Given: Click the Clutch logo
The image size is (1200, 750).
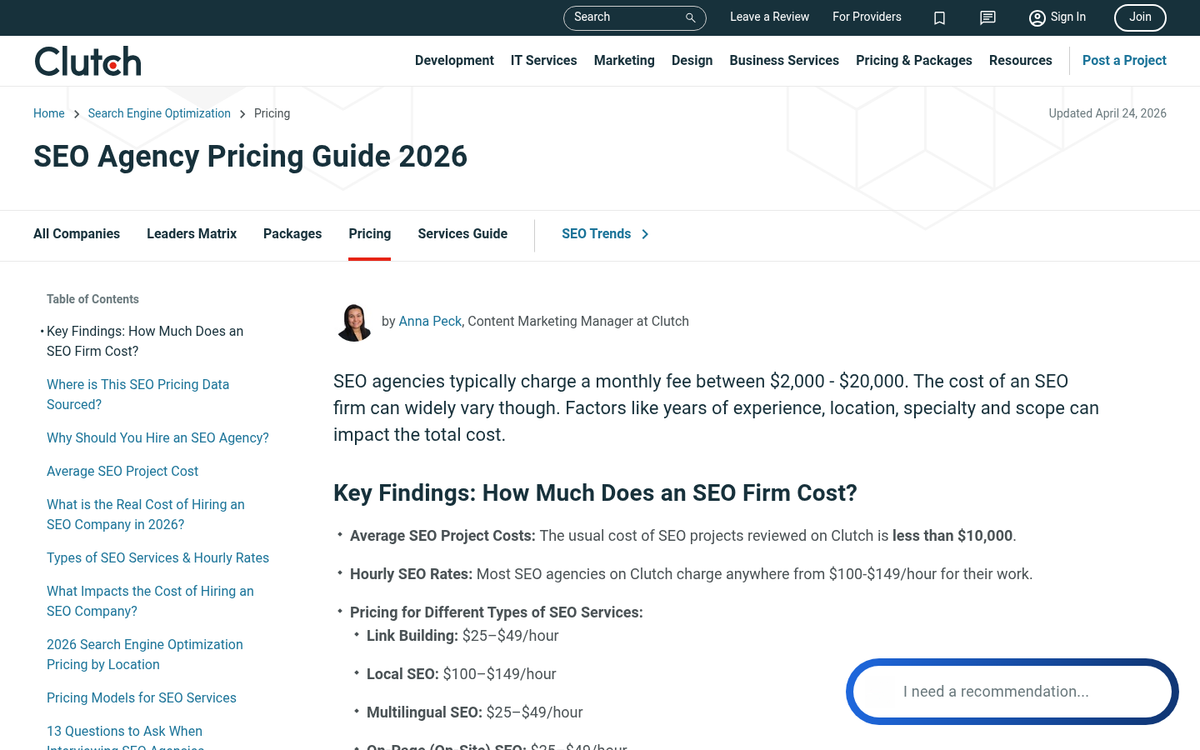Looking at the screenshot, I should 87,61.
